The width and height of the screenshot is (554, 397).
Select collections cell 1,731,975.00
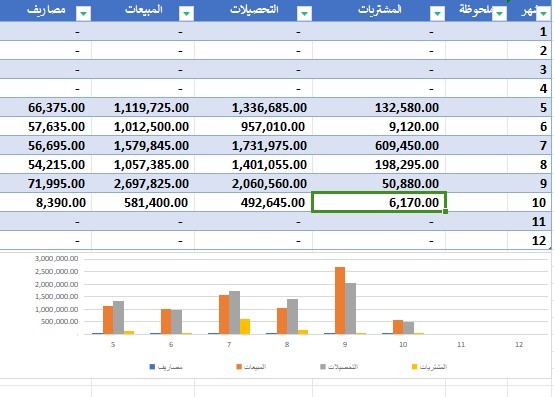[253, 146]
